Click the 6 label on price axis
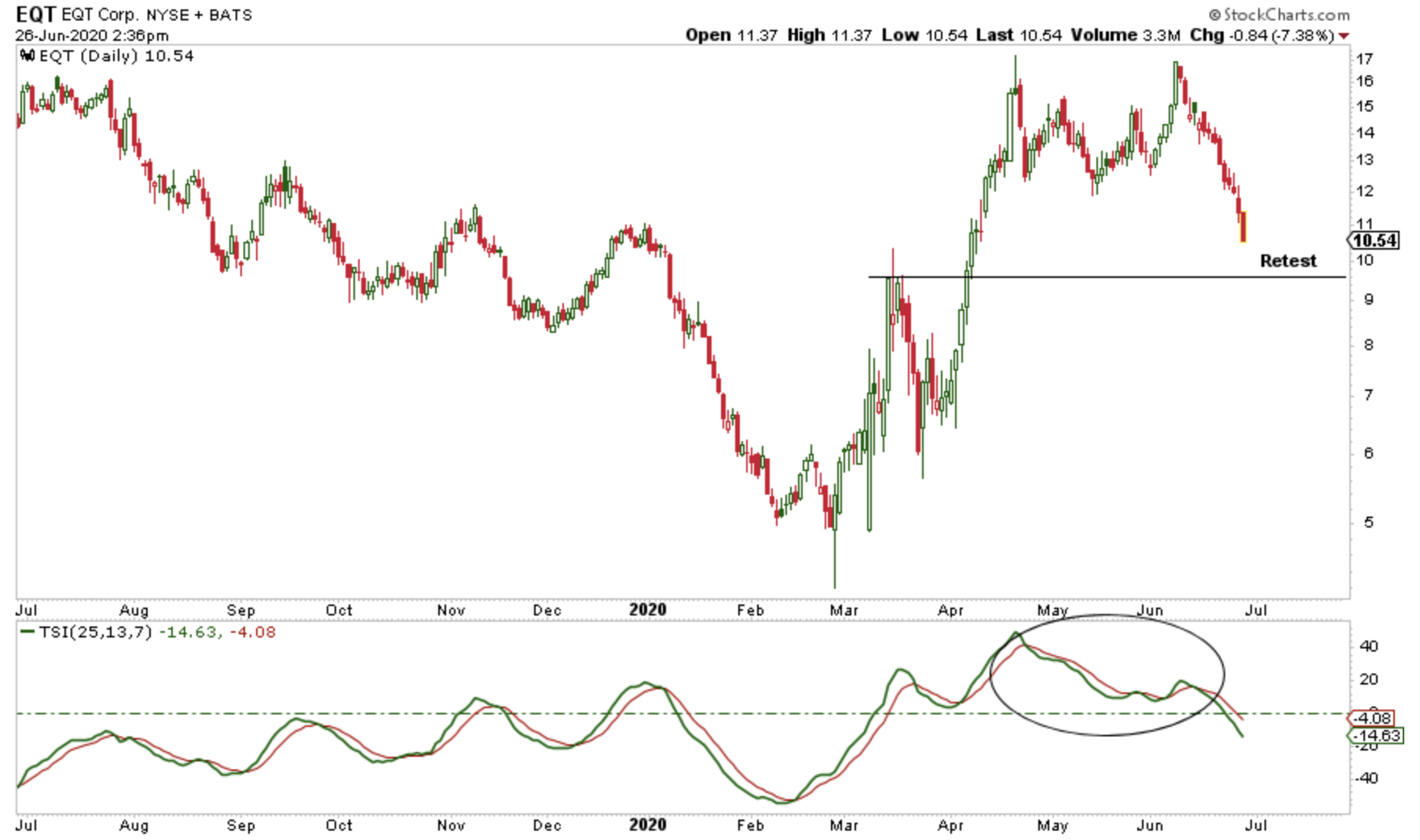 1369,453
